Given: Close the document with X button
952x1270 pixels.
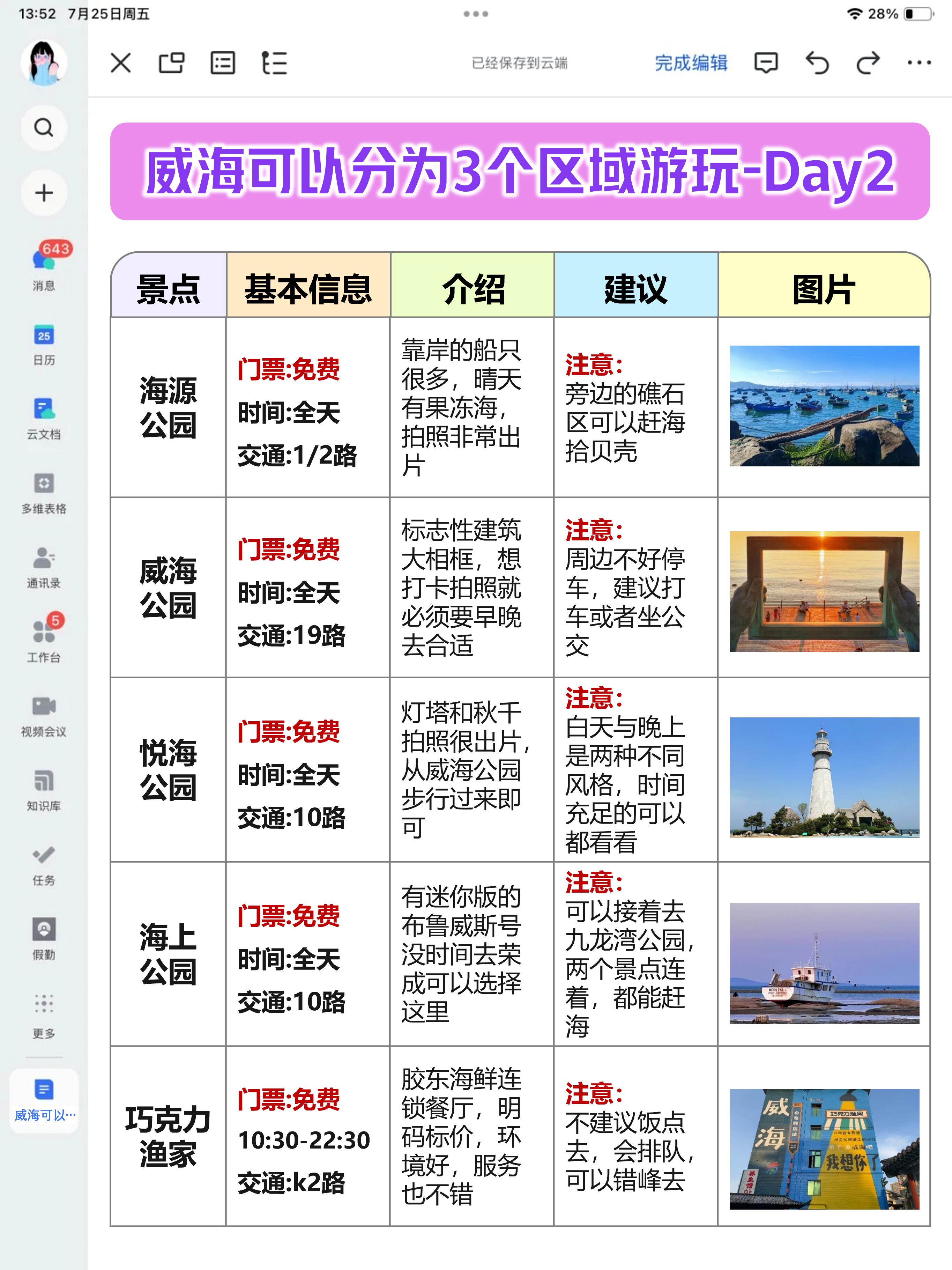Looking at the screenshot, I should pyautogui.click(x=120, y=62).
